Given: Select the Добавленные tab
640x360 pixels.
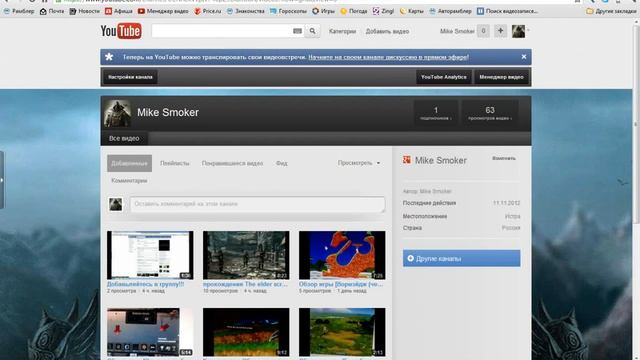Looking at the screenshot, I should [129, 163].
